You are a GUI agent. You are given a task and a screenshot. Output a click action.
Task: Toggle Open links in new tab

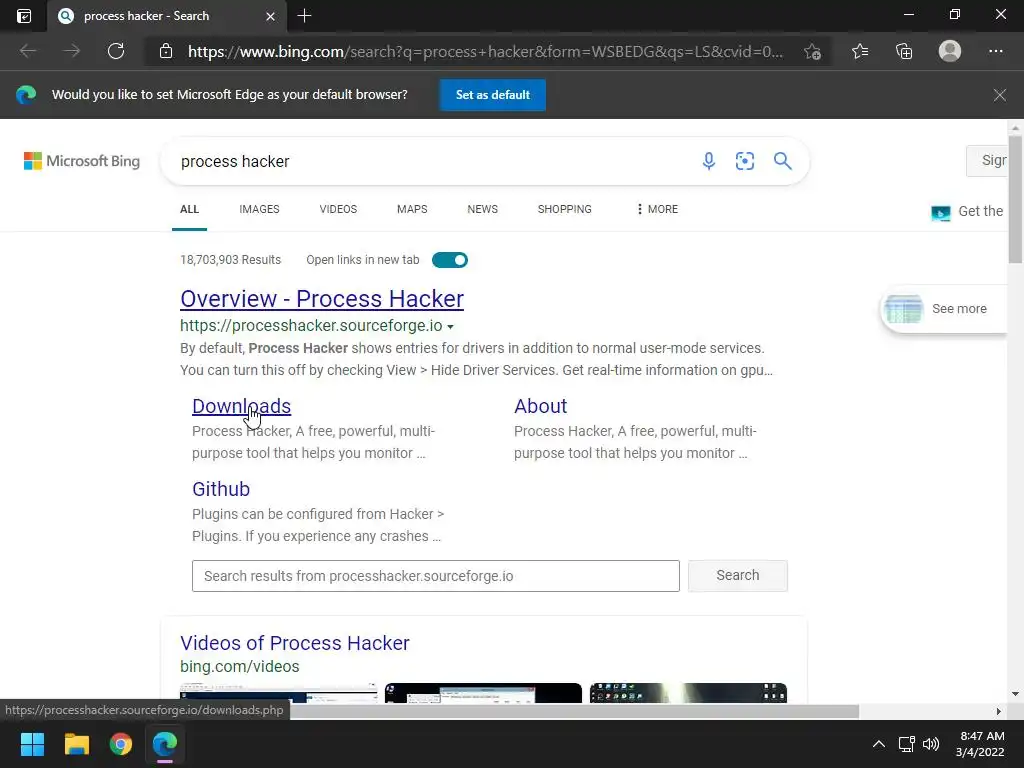(450, 260)
